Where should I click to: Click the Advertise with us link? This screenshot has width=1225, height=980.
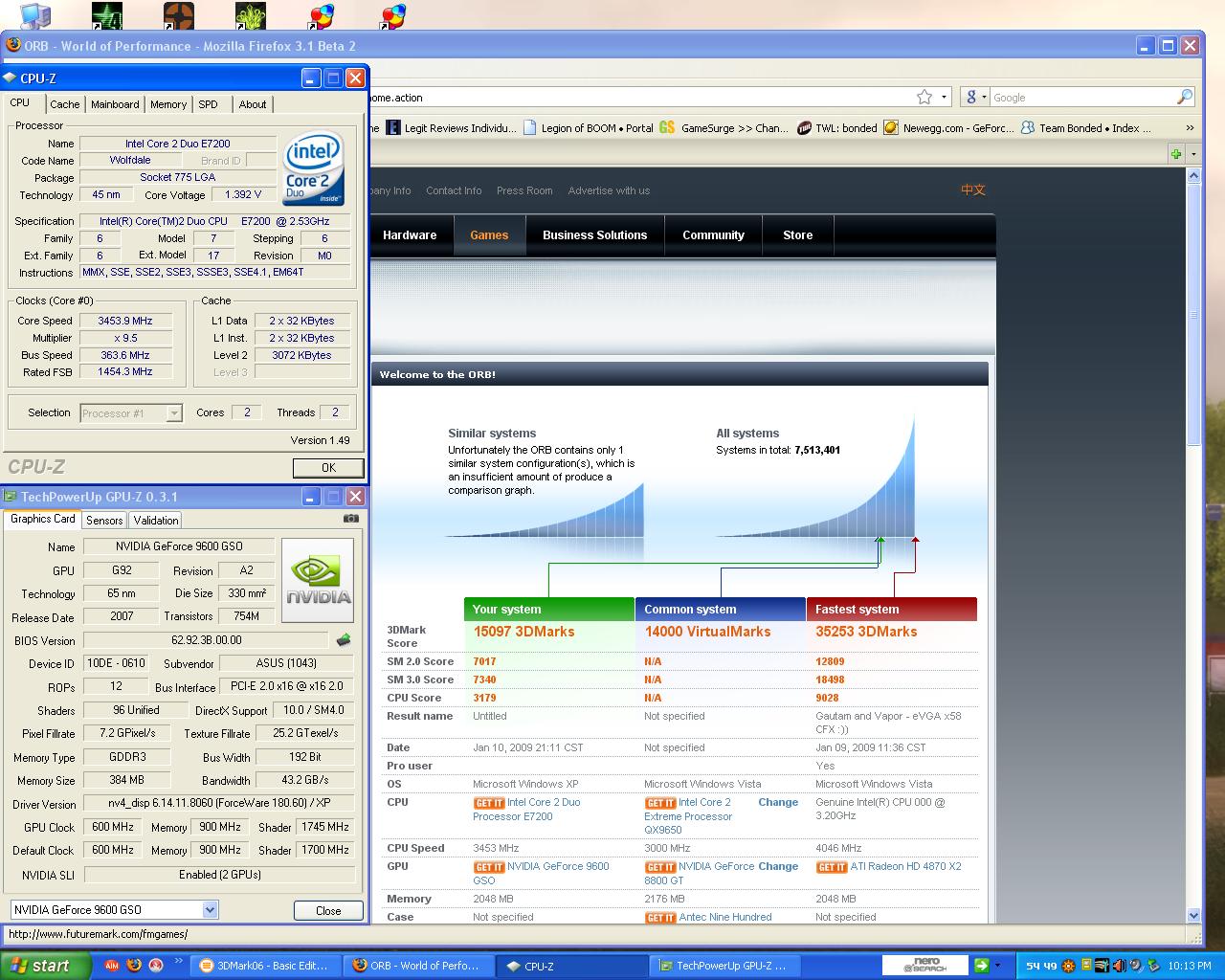point(609,190)
